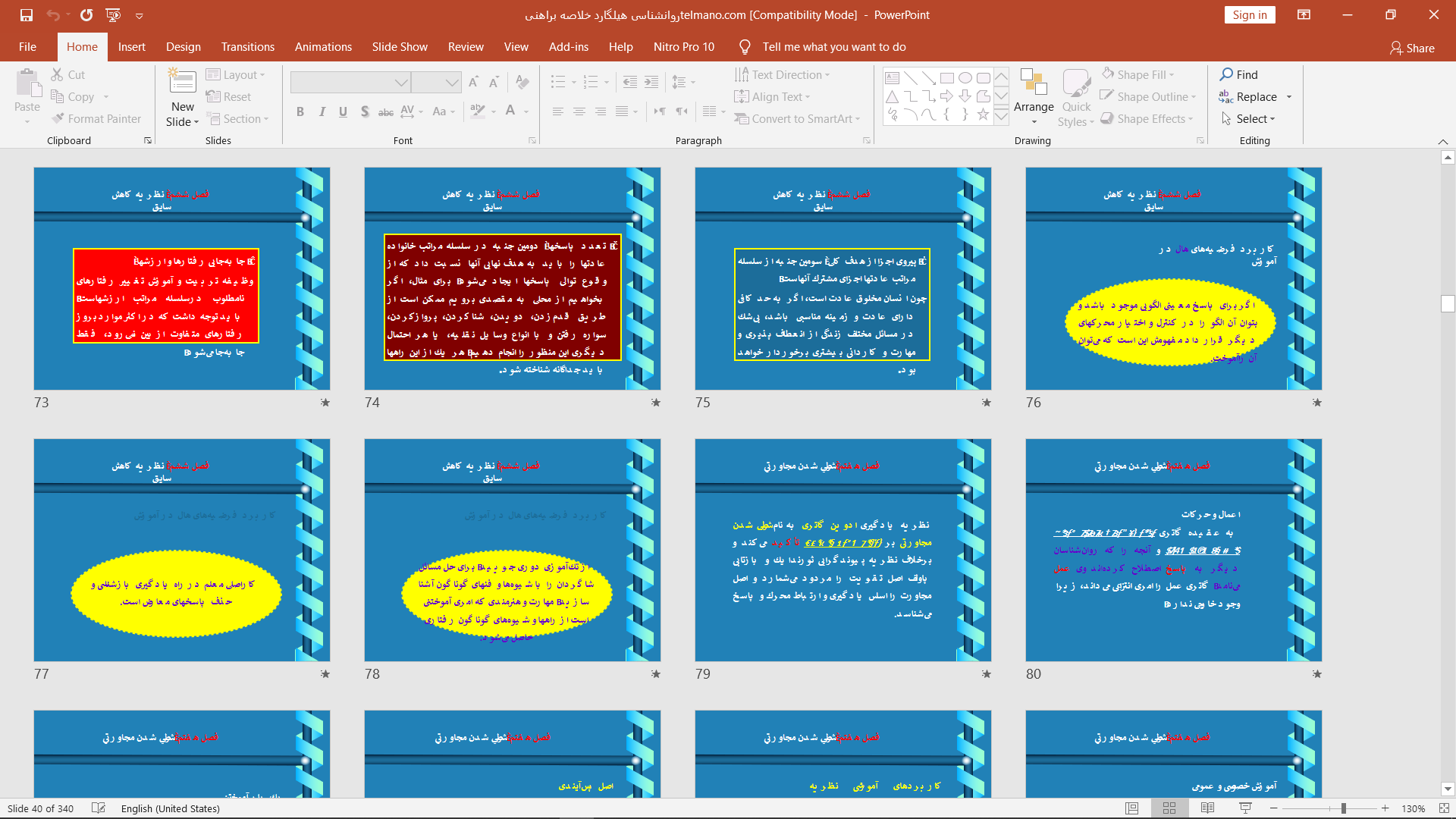Click the Increase Font Size icon
Image resolution: width=1456 pixels, height=819 pixels.
click(474, 82)
